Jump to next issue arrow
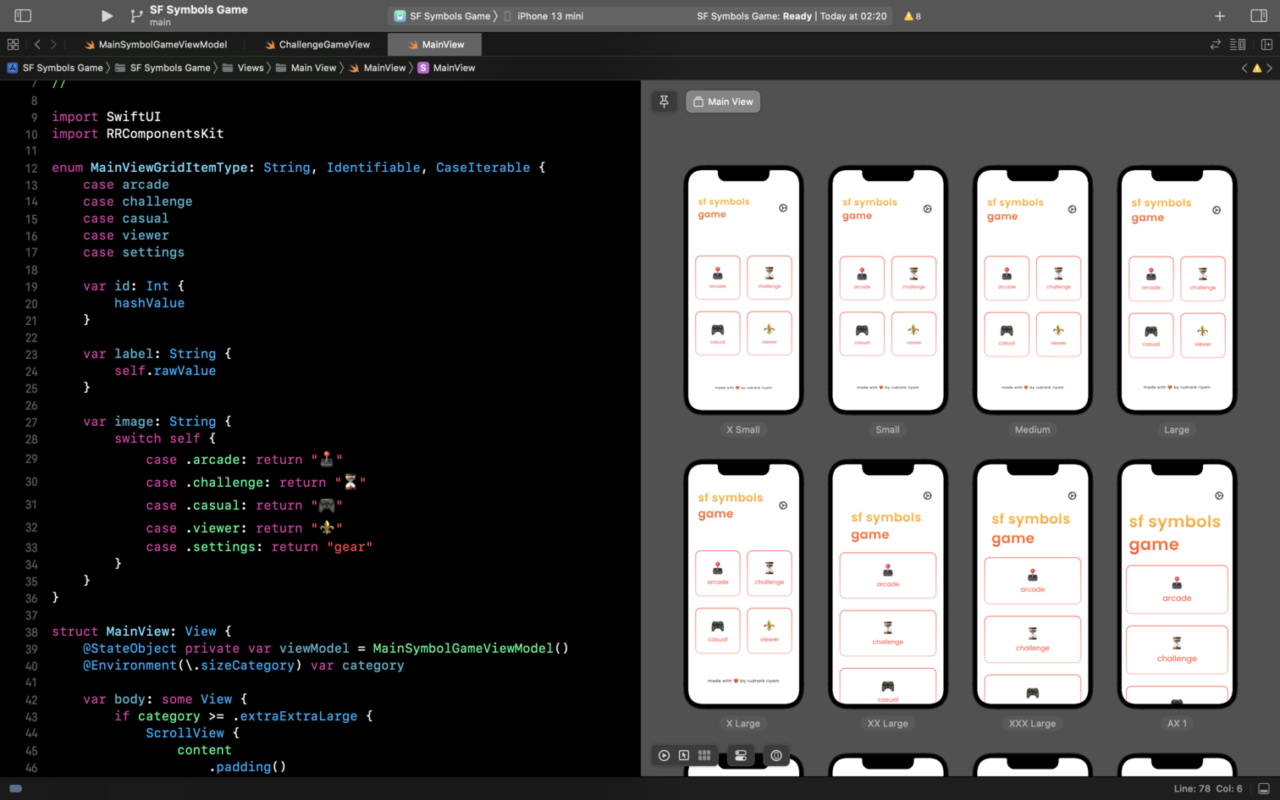This screenshot has width=1280, height=800. tap(1269, 68)
